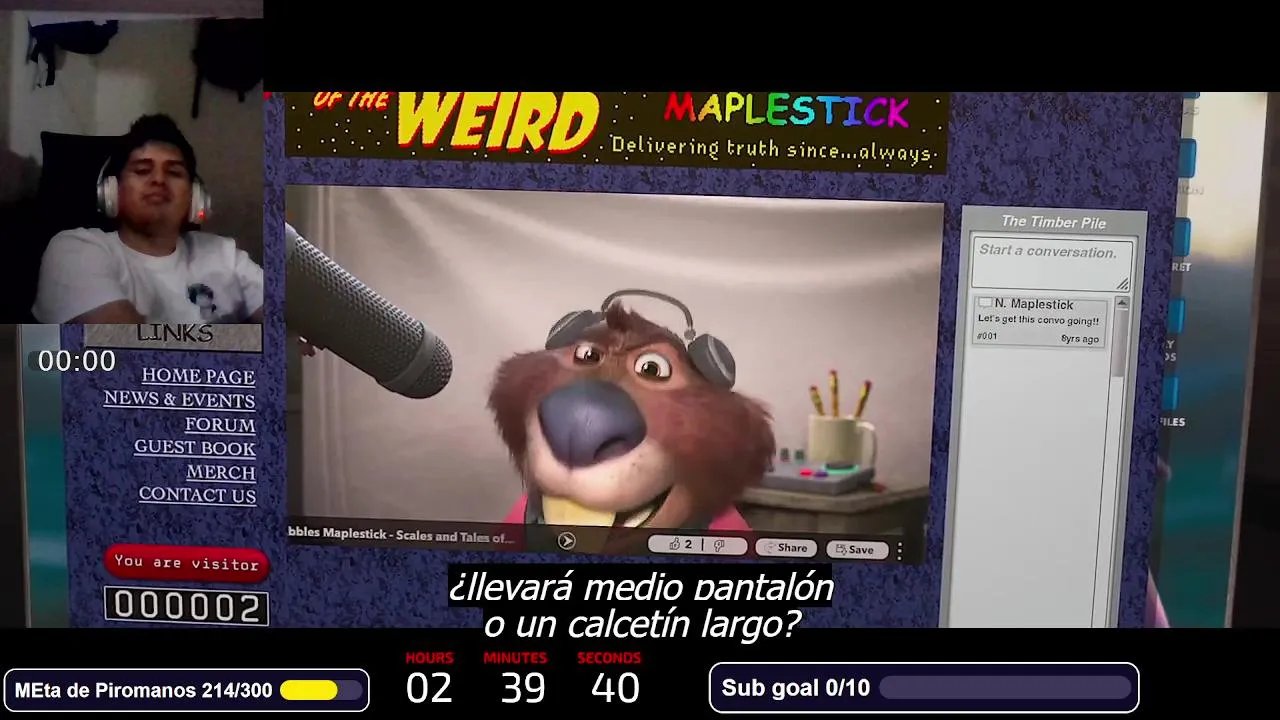Click the Timber Pile scrollbar up arrow
Viewport: 1280px width, 720px height.
click(1122, 304)
